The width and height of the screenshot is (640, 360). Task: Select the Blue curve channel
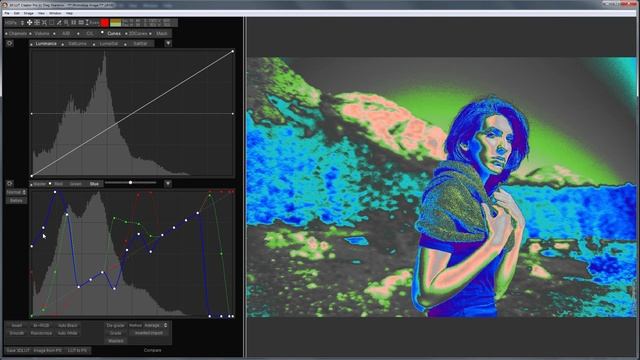pyautogui.click(x=94, y=184)
